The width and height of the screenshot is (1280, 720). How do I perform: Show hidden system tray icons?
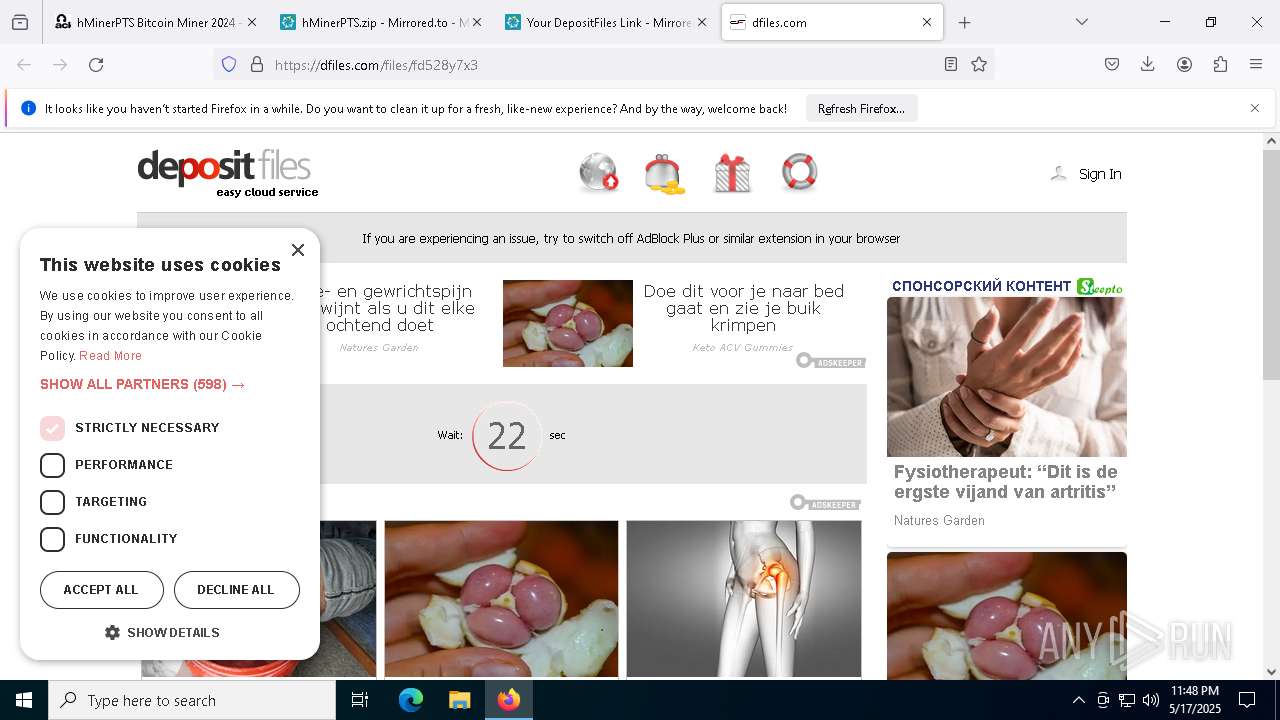pos(1078,700)
